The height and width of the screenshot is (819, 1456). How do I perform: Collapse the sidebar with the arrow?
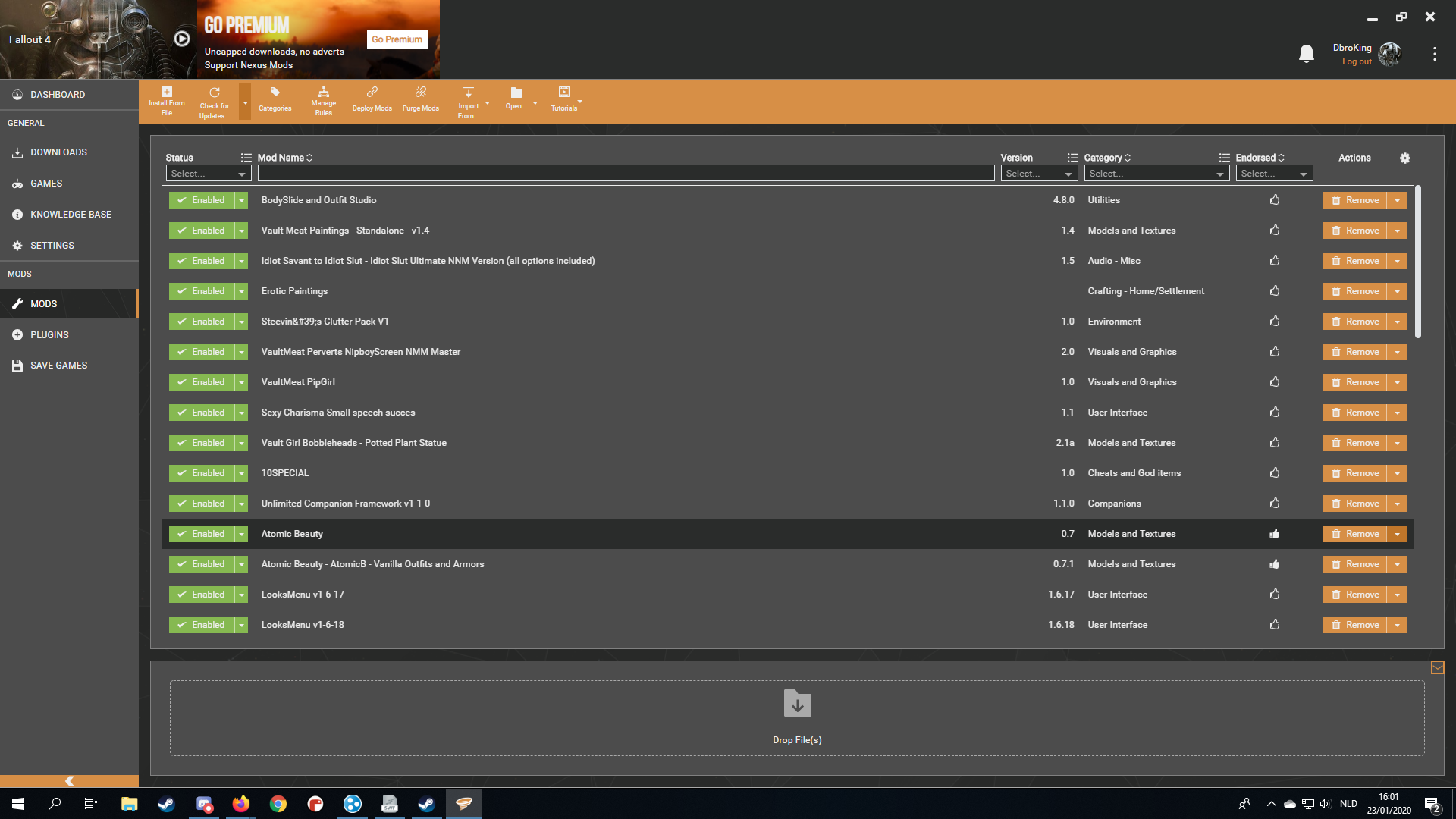pos(69,781)
